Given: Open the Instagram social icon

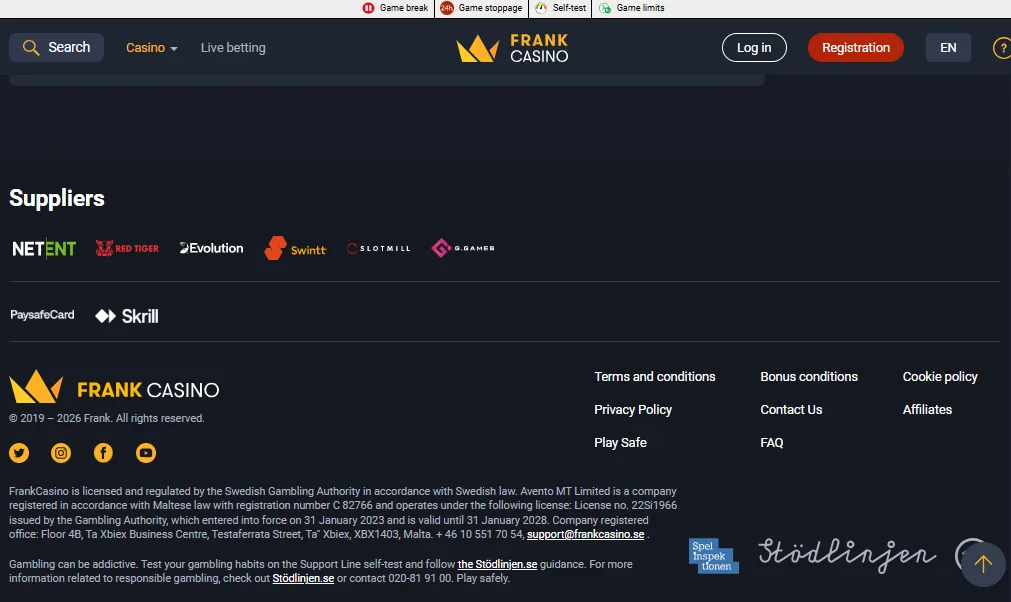Looking at the screenshot, I should tap(61, 453).
